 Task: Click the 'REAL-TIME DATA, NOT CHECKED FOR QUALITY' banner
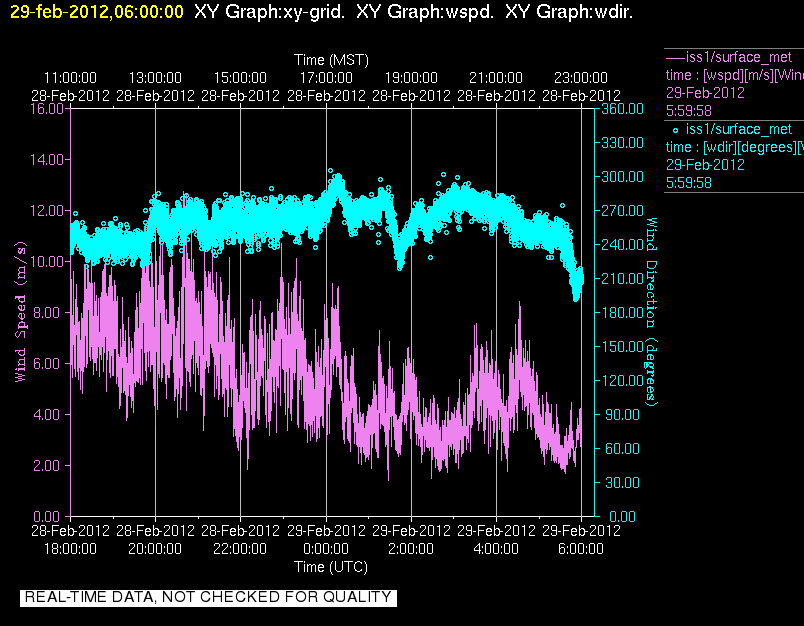208,597
